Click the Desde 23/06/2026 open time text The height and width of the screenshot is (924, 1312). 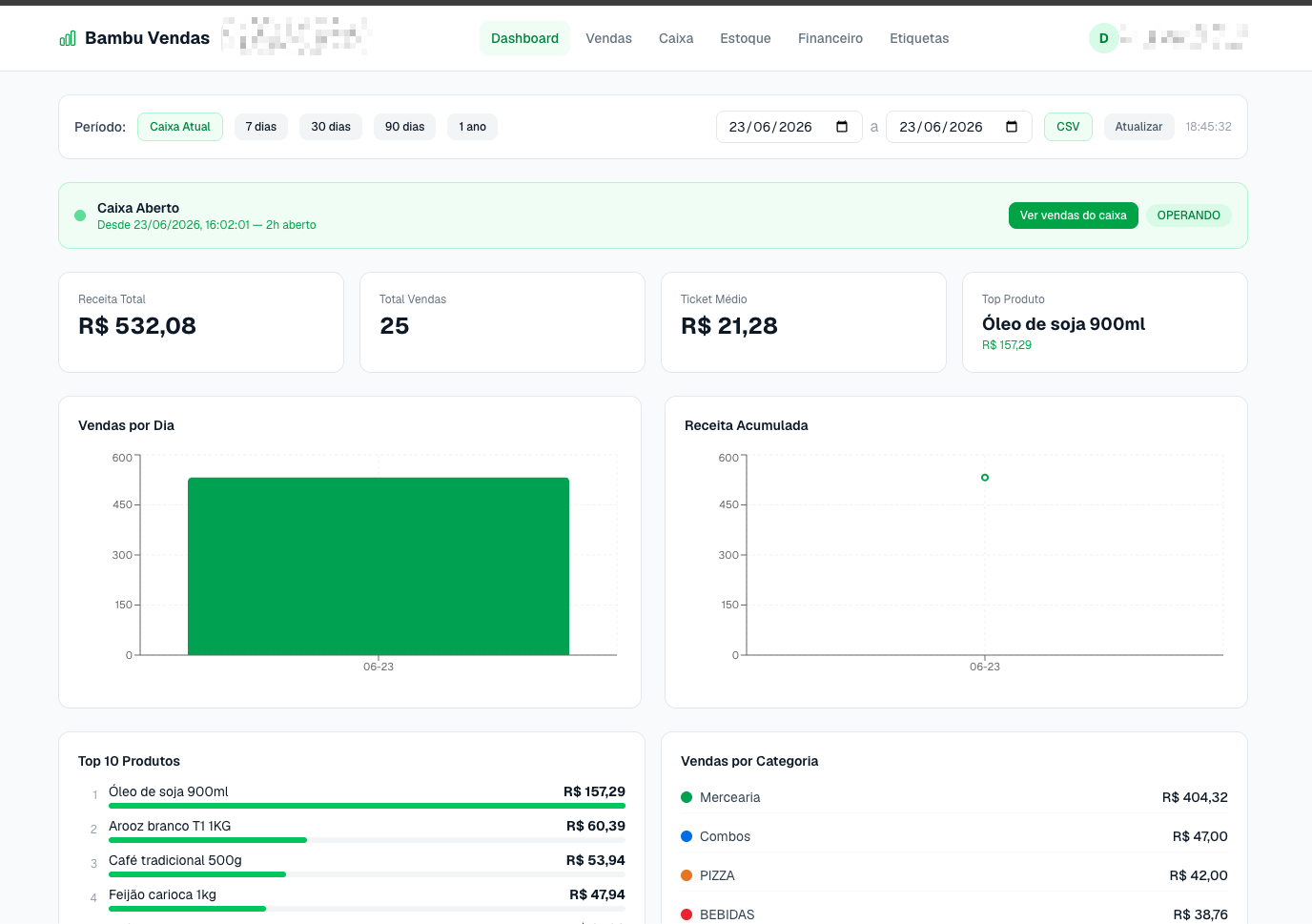pos(207,225)
